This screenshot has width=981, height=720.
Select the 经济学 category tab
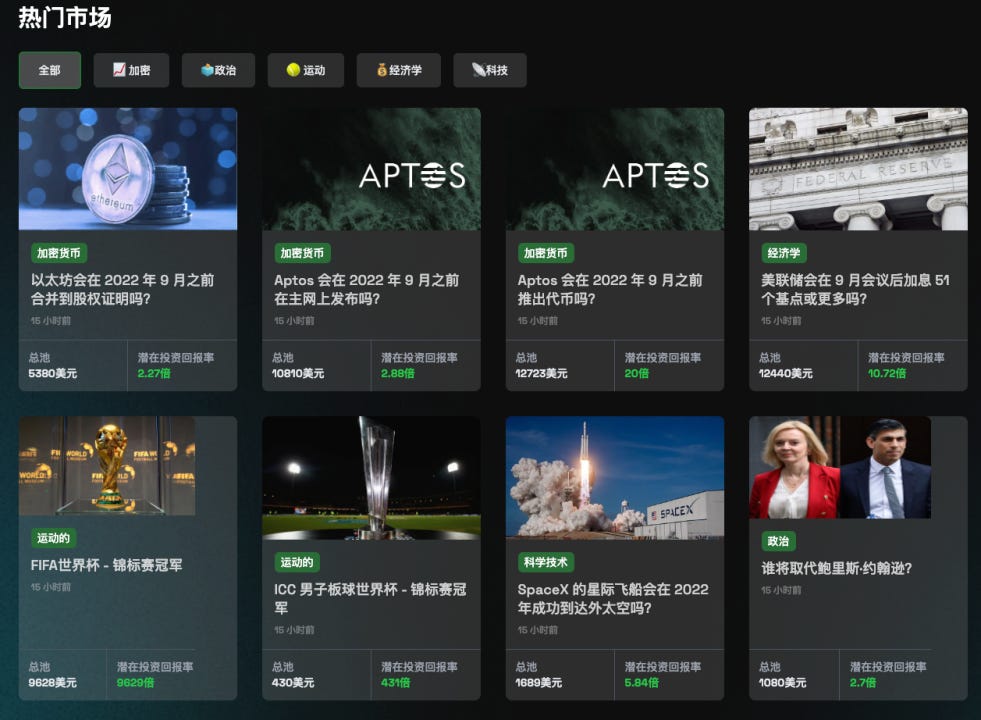[399, 70]
